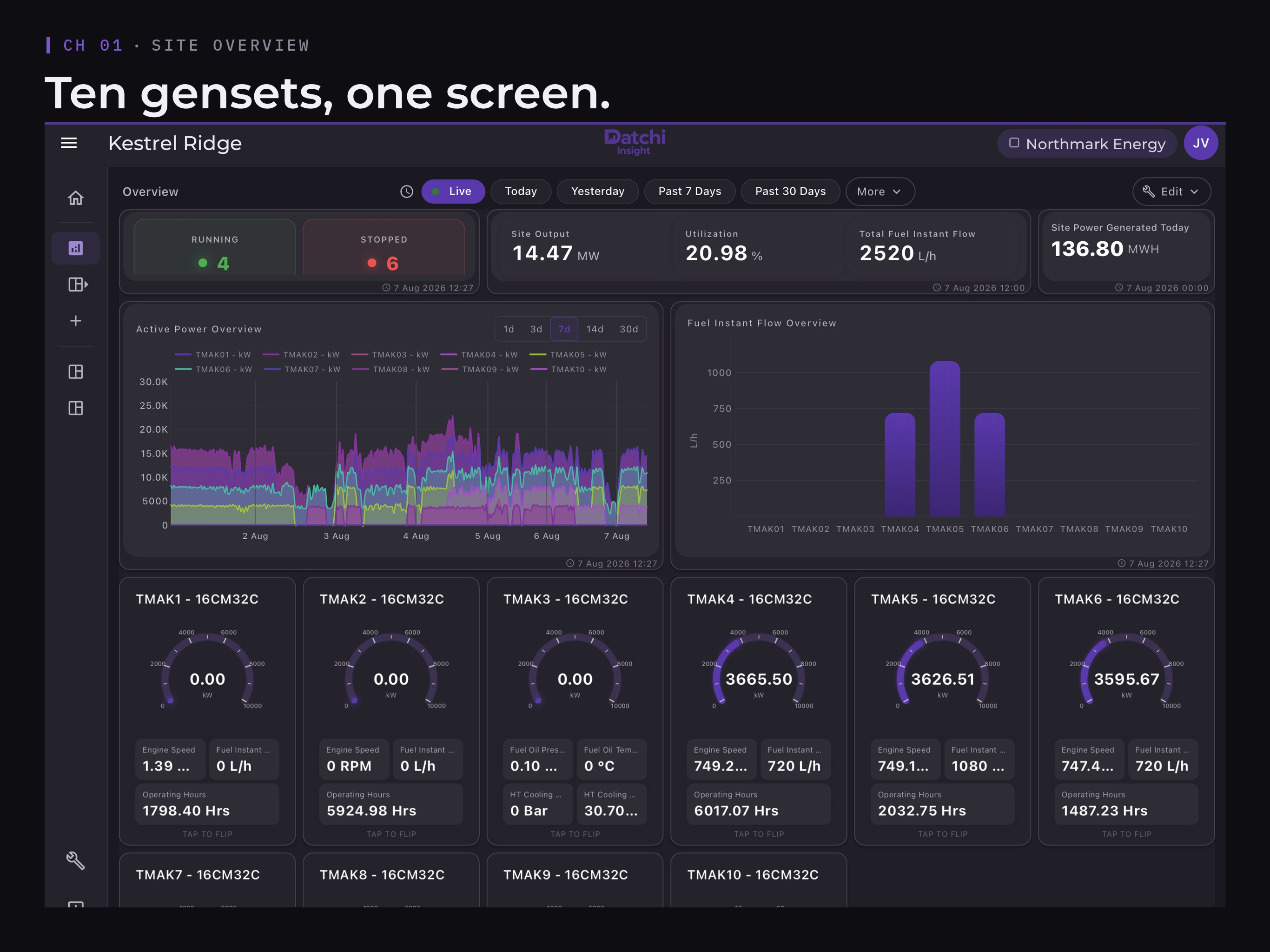Image resolution: width=1270 pixels, height=952 pixels.
Task: Set Active Power chart to 3d
Action: pyautogui.click(x=536, y=329)
